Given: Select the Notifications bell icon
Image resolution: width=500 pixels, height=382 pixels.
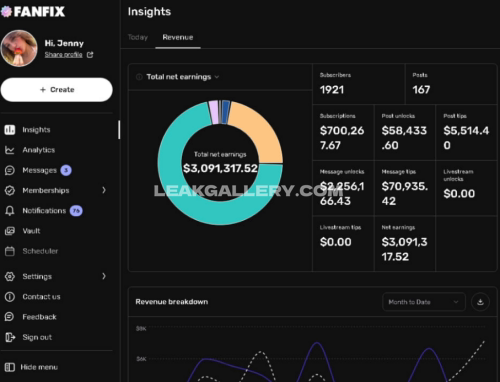Looking at the screenshot, I should point(10,211).
